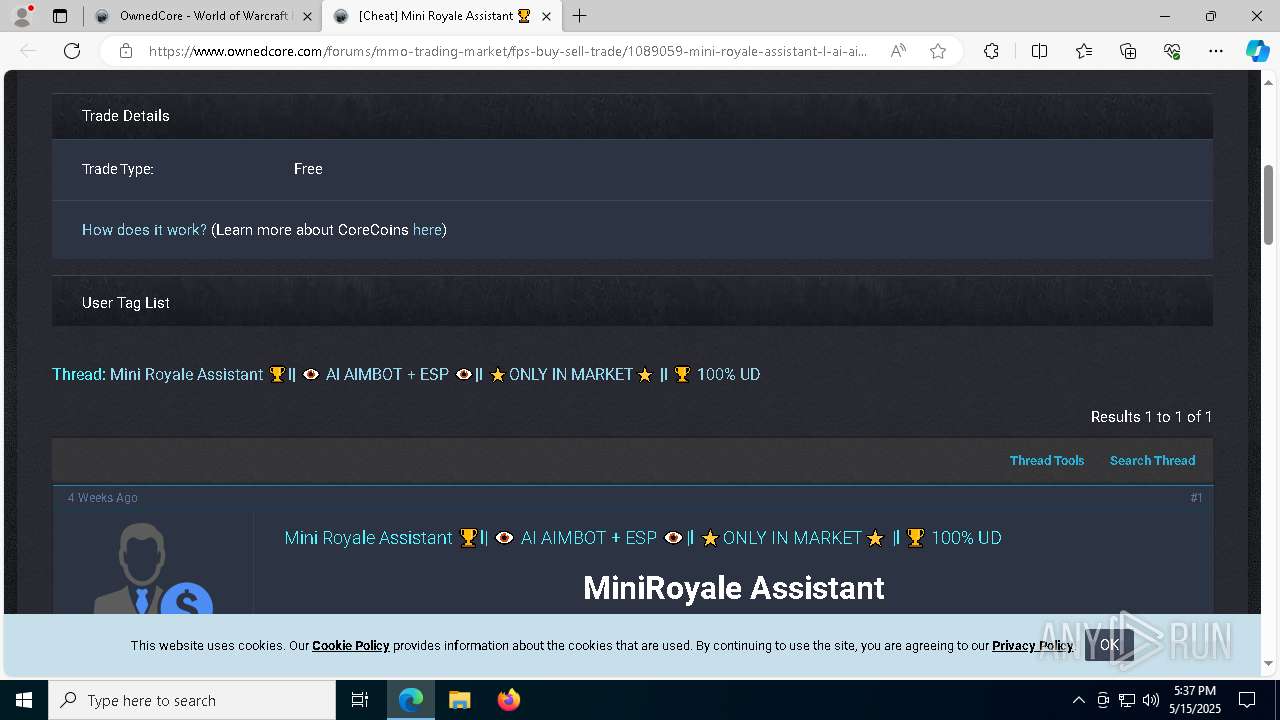Open Windows Start menu
The width and height of the screenshot is (1280, 720).
click(x=24, y=700)
